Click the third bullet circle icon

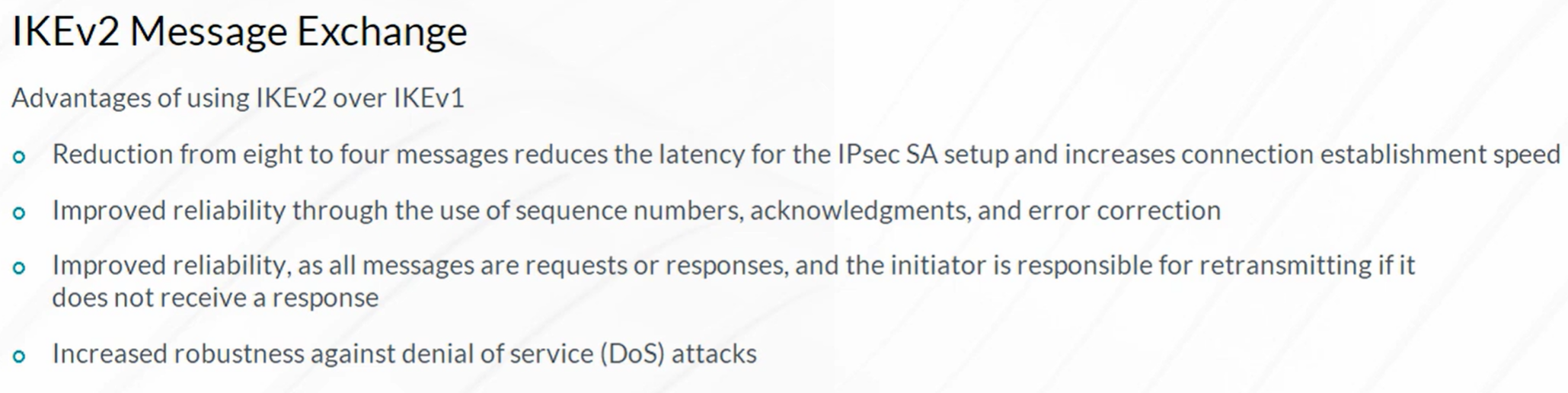point(19,268)
